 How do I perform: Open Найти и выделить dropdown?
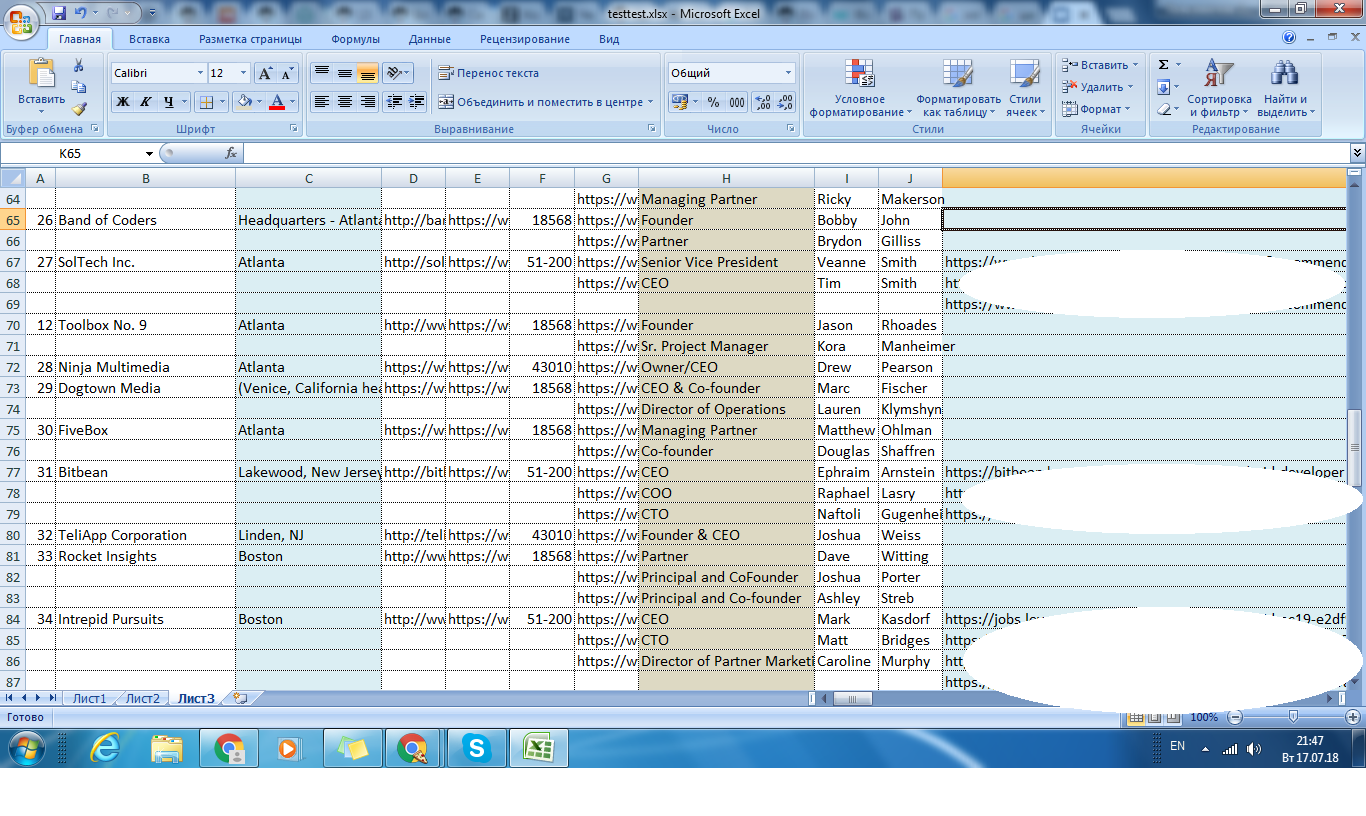1285,88
